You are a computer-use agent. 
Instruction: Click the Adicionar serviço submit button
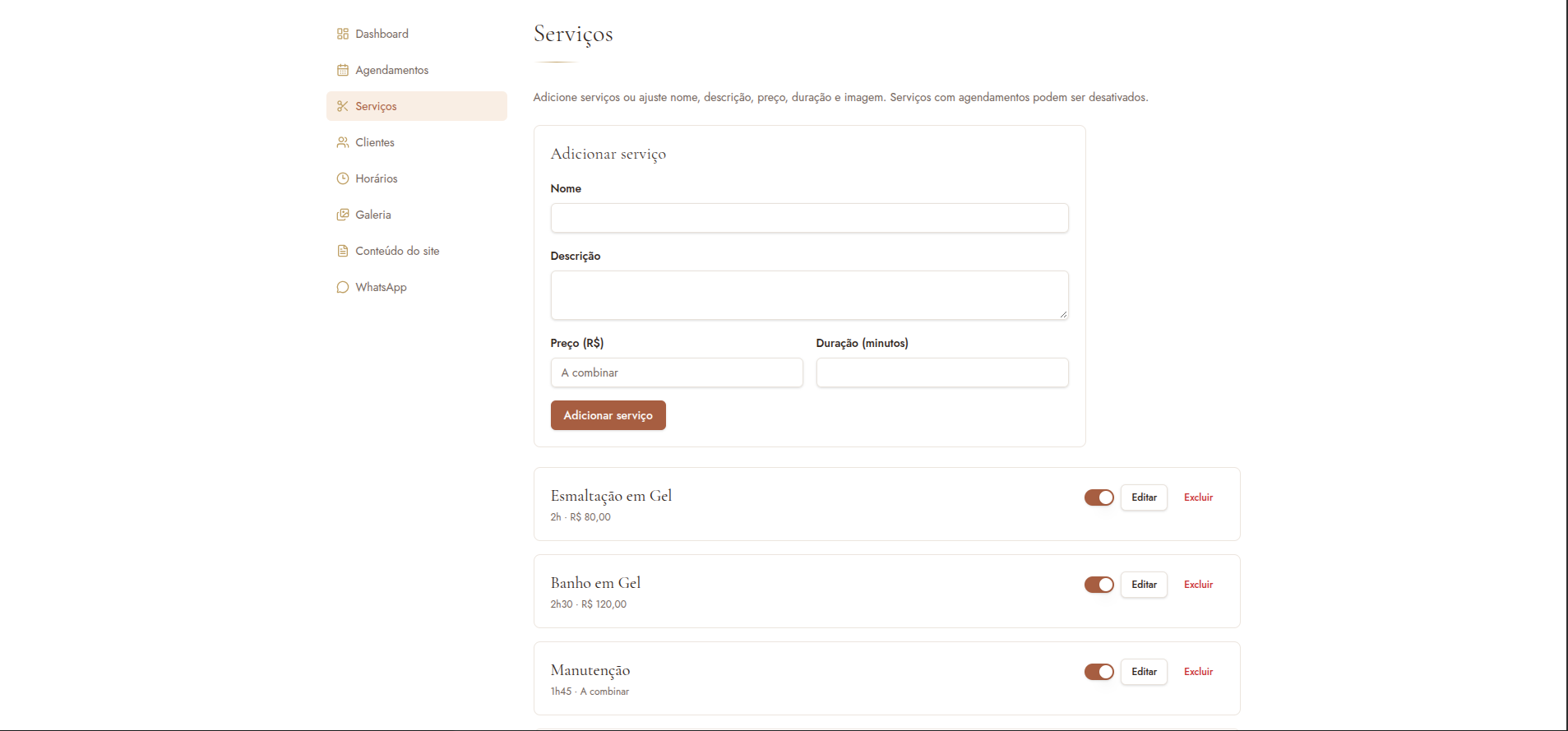tap(608, 415)
